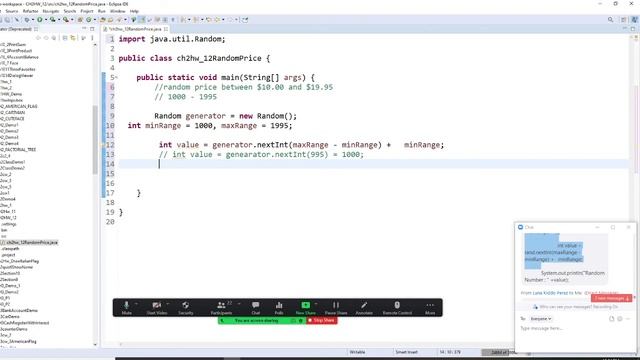
Task: Click the Package Explorer vertical scrollbar thumb
Action: (95, 139)
